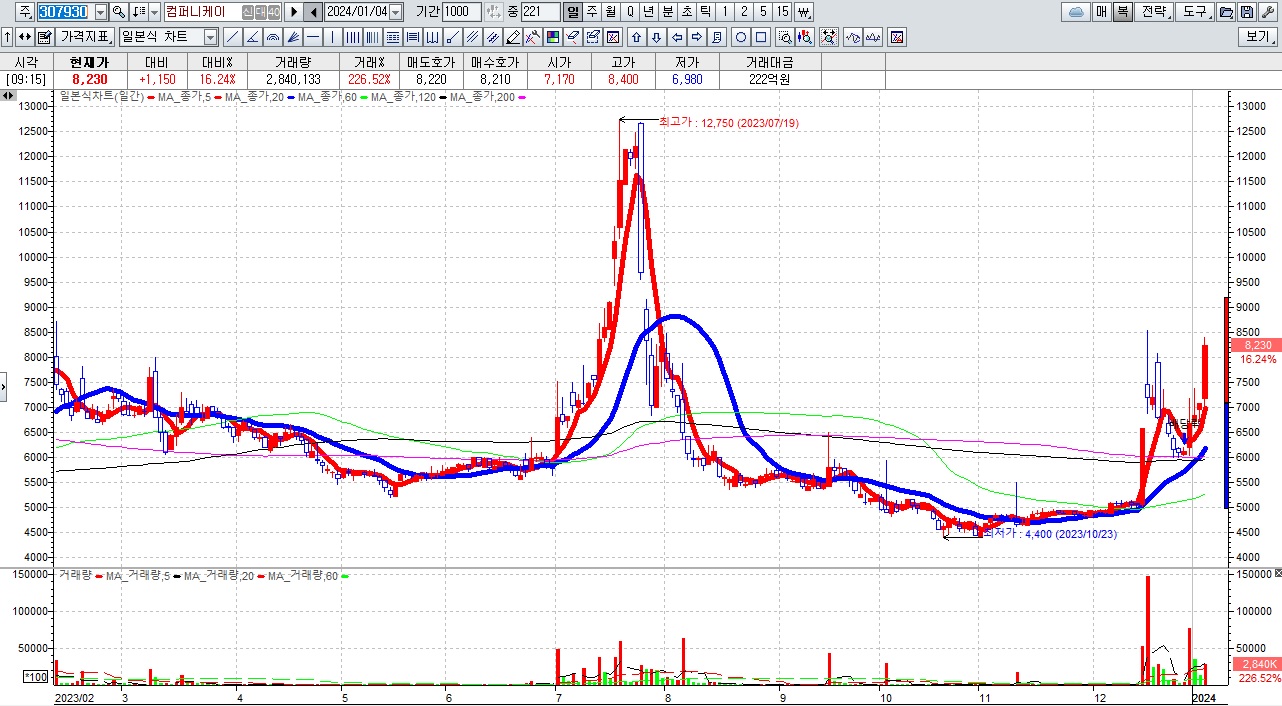
Task: Open the 전략 strategy dropdown
Action: point(1155,12)
